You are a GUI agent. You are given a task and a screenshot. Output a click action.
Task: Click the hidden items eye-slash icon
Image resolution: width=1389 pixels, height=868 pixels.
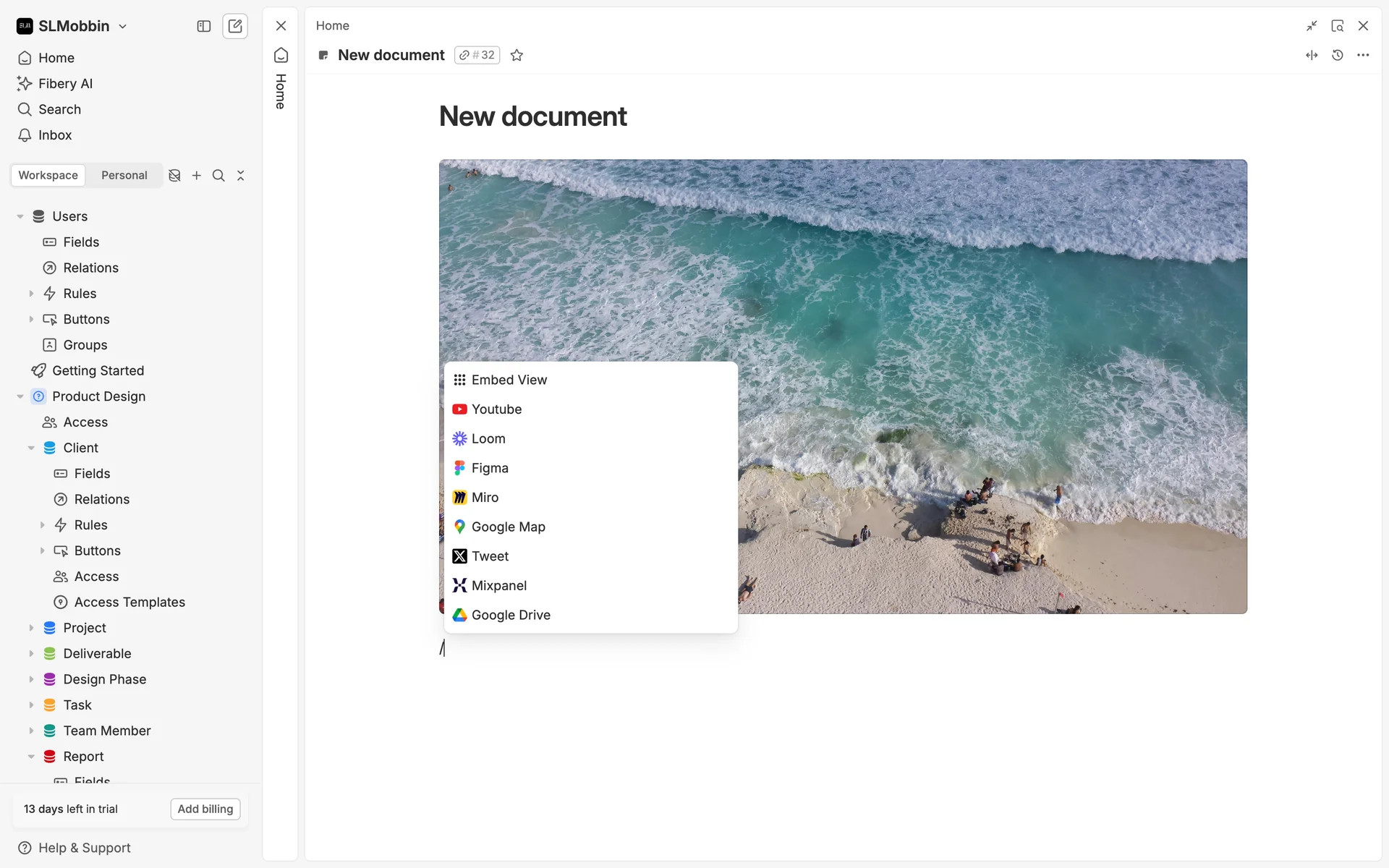(x=174, y=175)
